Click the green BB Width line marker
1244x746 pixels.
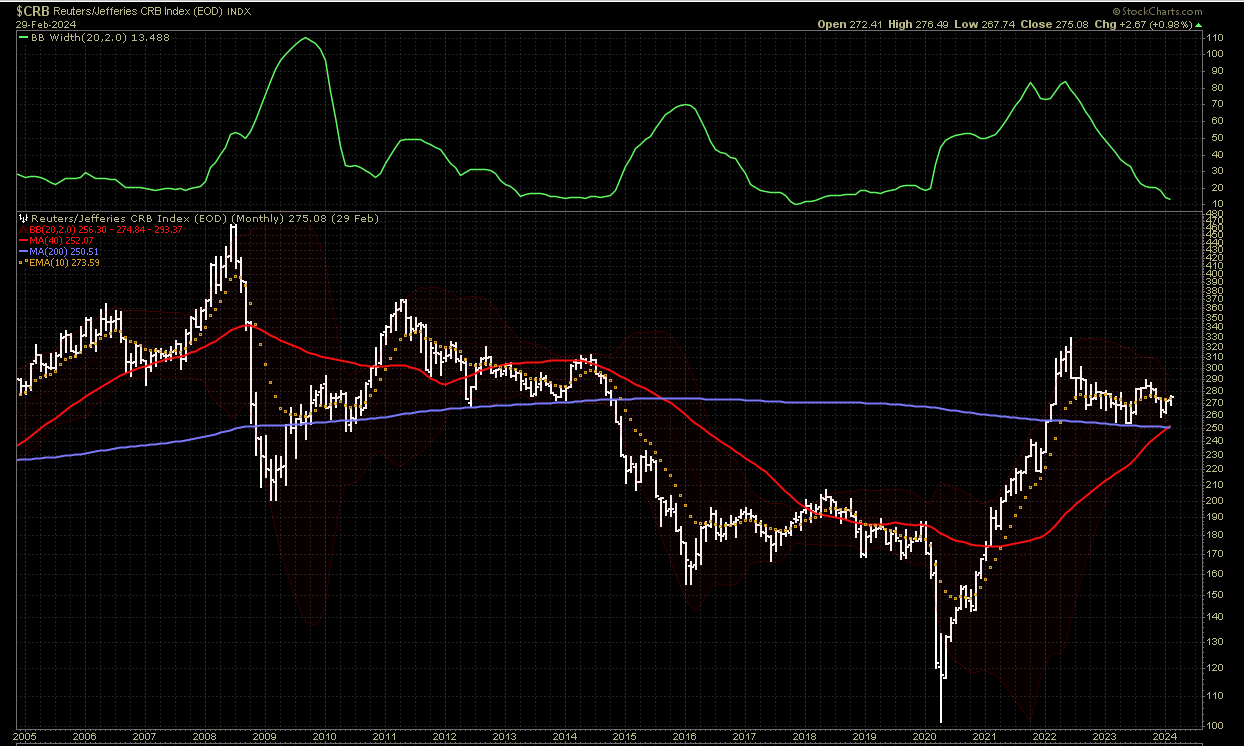click(x=25, y=37)
